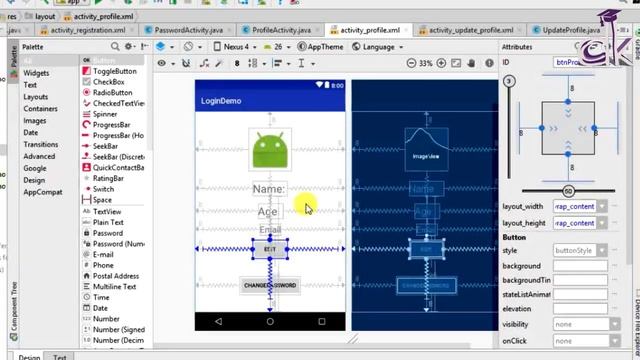Open the Component Tree side panel

tap(14, 311)
